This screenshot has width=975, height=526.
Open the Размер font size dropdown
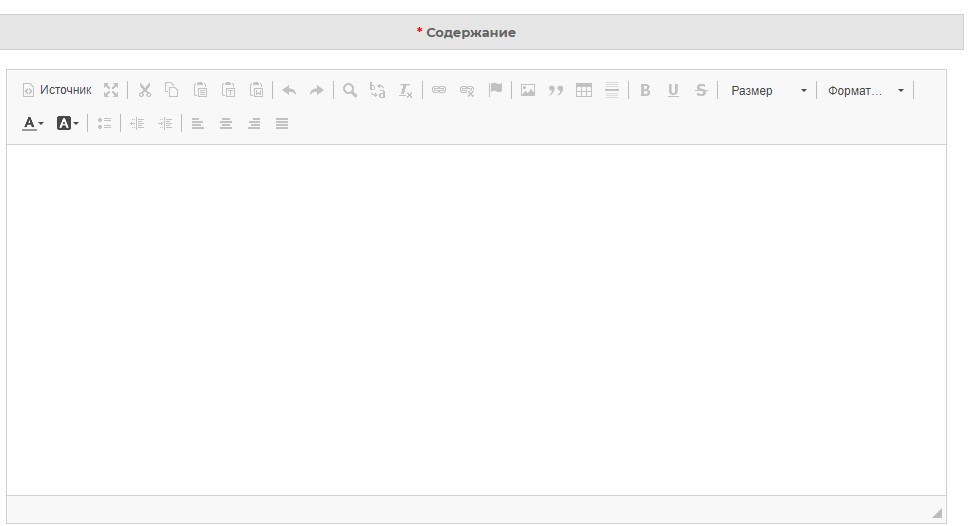[x=769, y=90]
